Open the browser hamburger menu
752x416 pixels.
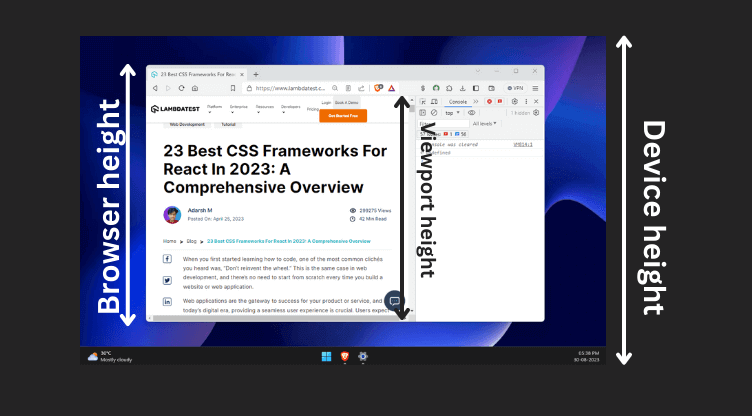pos(535,88)
